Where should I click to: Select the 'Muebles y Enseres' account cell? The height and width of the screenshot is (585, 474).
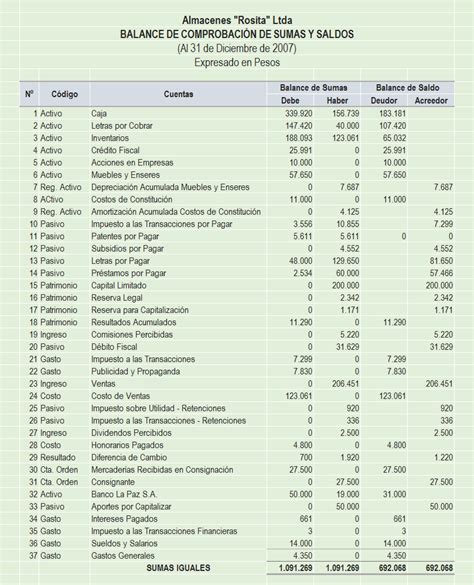[x=125, y=175]
